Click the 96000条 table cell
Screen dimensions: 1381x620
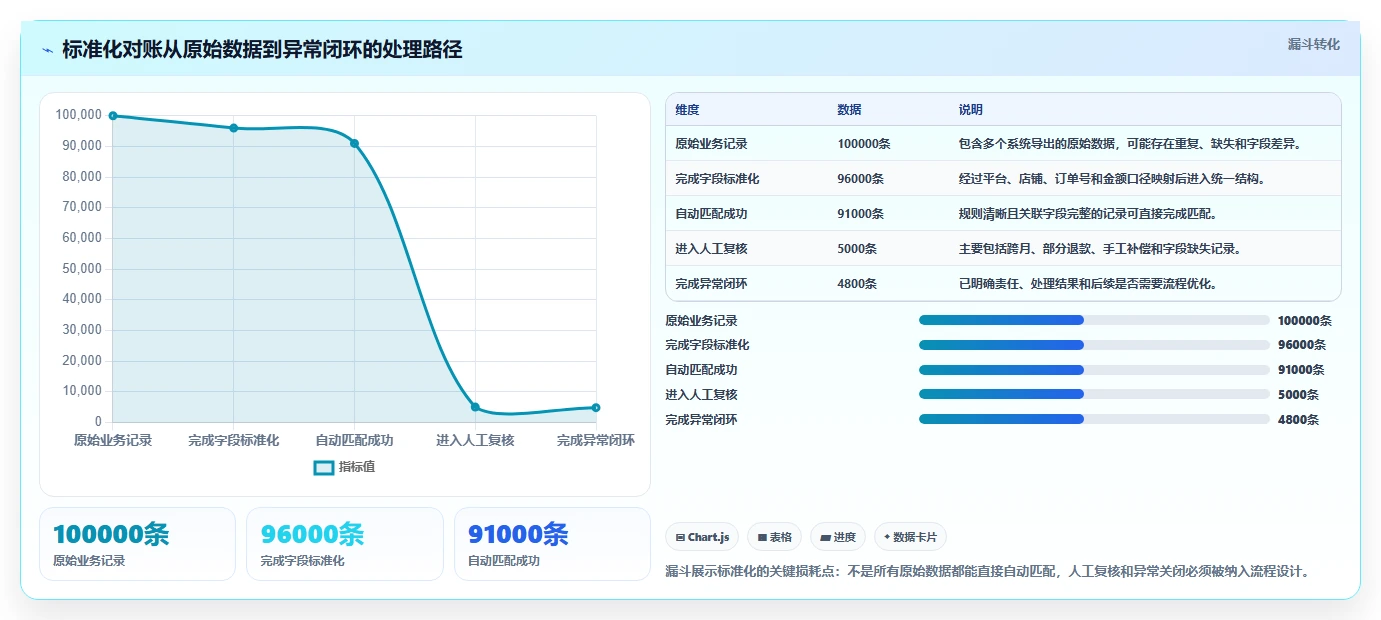coord(861,179)
